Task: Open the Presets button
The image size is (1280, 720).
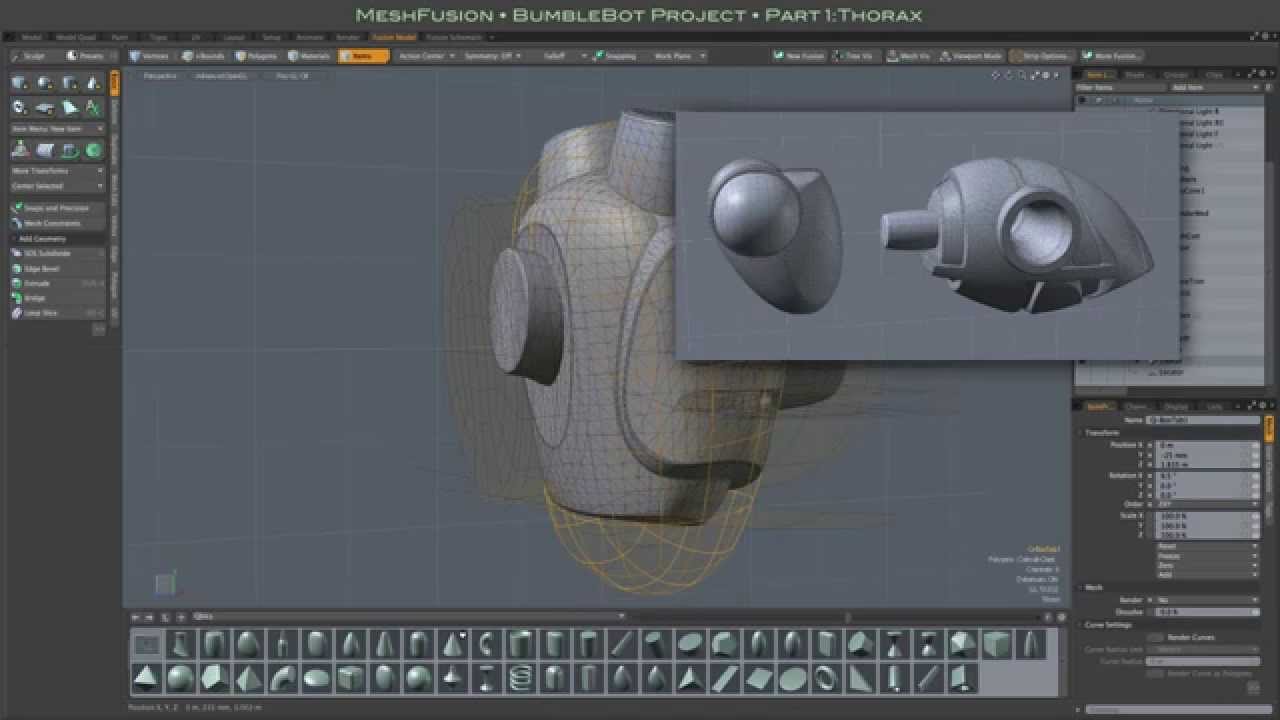Action: click(89, 56)
